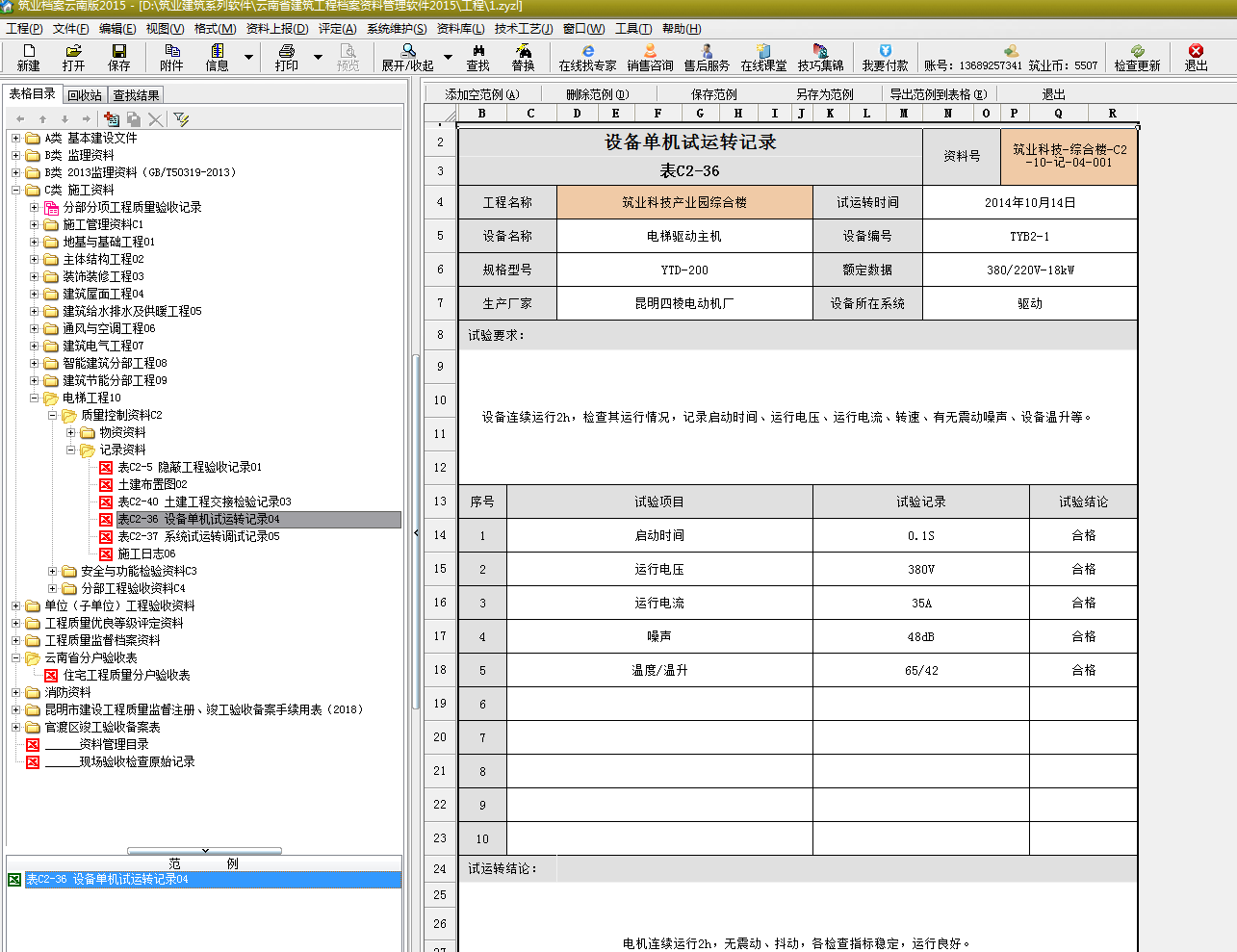
Task: Collapse the 云南省分户验收表 folder
Action: coord(15,657)
